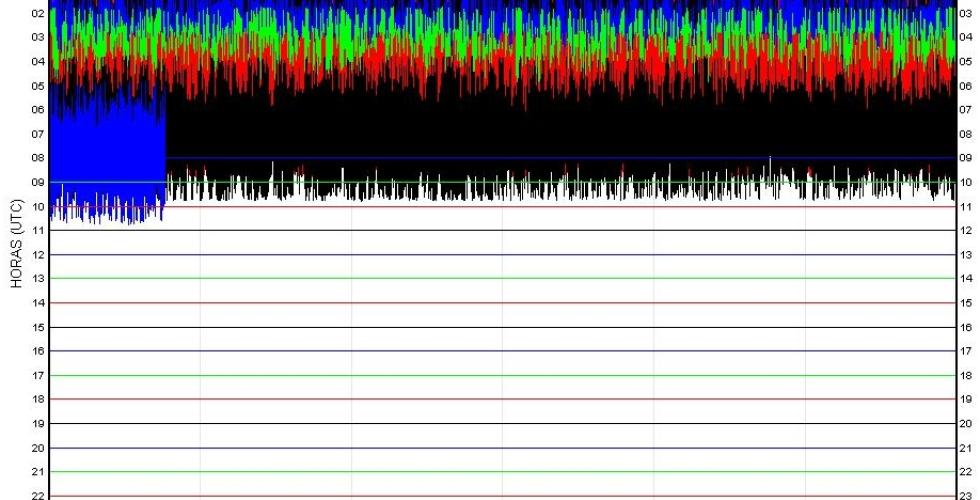The width and height of the screenshot is (980, 500).
Task: Select hour label "14" on the right axis
Action: pyautogui.click(x=966, y=279)
